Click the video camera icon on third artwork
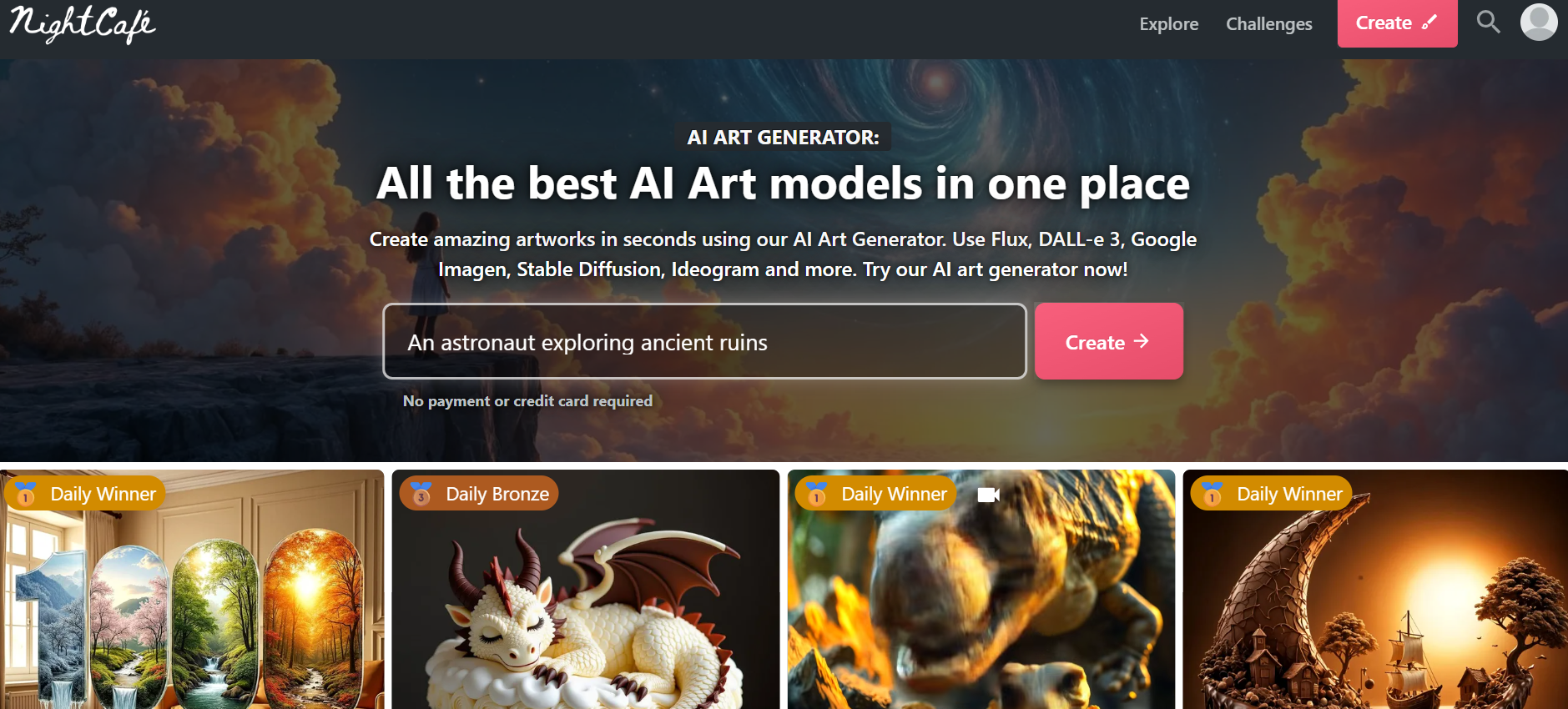 click(988, 495)
